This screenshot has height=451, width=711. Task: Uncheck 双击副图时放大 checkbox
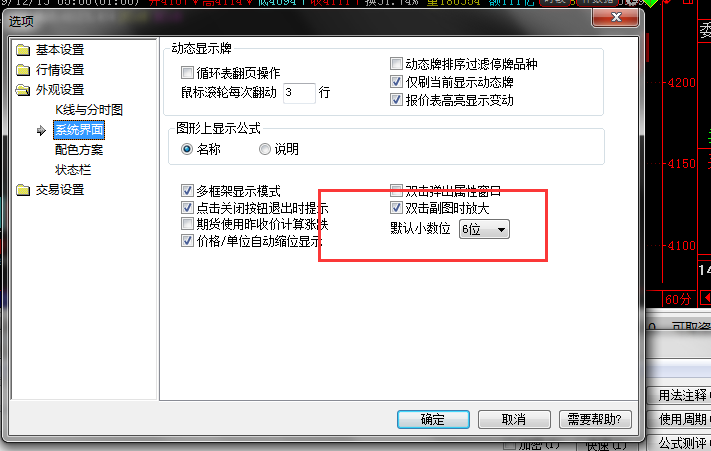tap(396, 208)
